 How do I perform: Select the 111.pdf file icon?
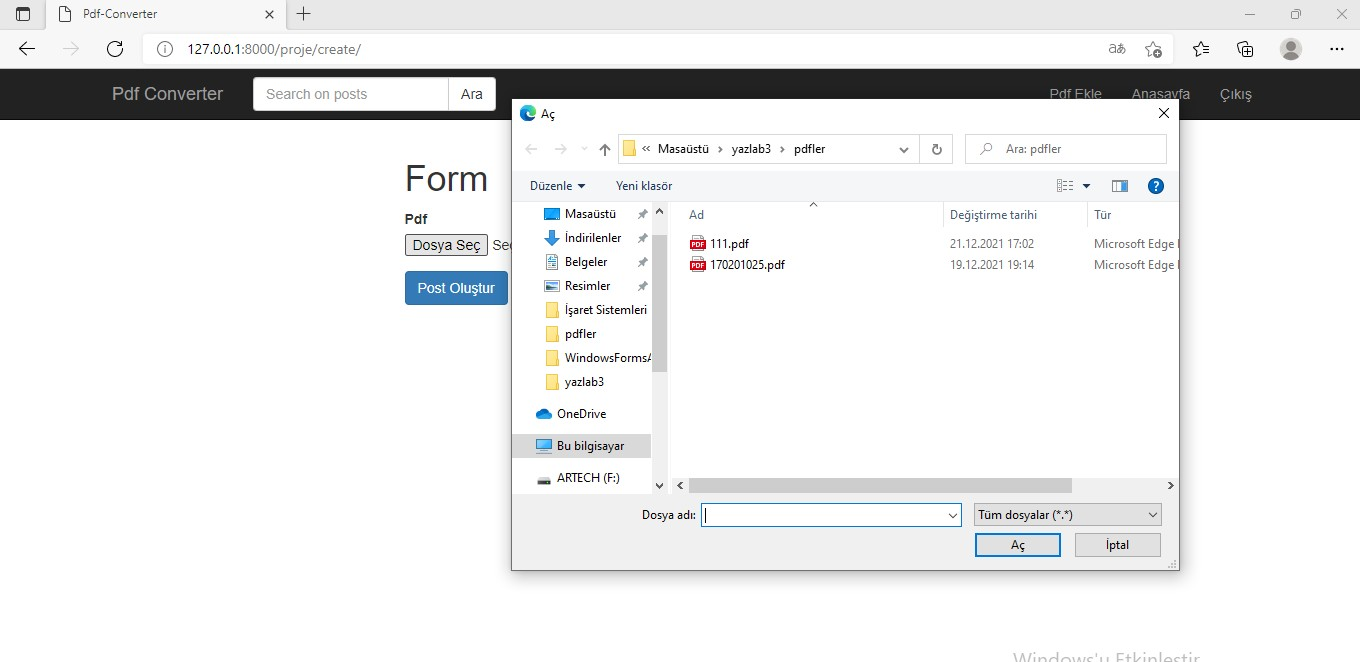click(x=697, y=243)
